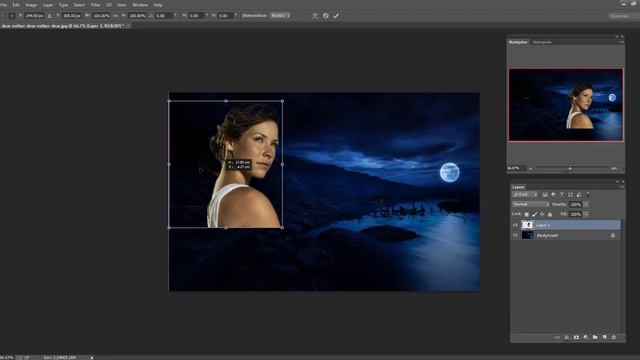Image resolution: width=640 pixels, height=360 pixels.
Task: Click the X position field in options bar
Action: click(34, 16)
